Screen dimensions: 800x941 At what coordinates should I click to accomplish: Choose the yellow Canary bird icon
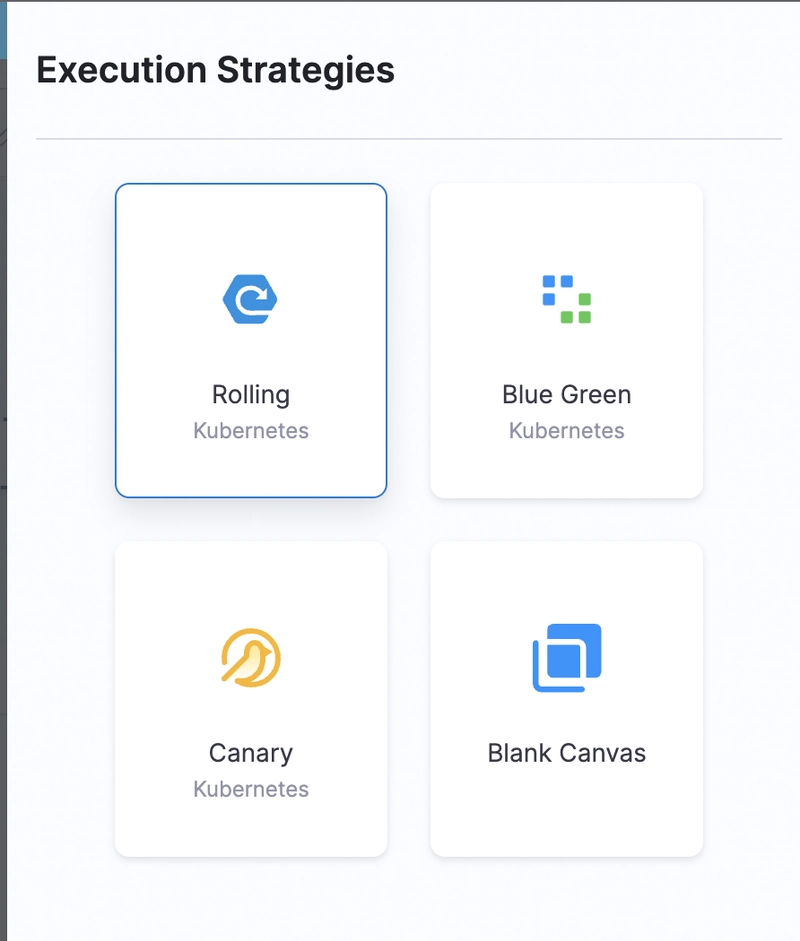(x=251, y=658)
